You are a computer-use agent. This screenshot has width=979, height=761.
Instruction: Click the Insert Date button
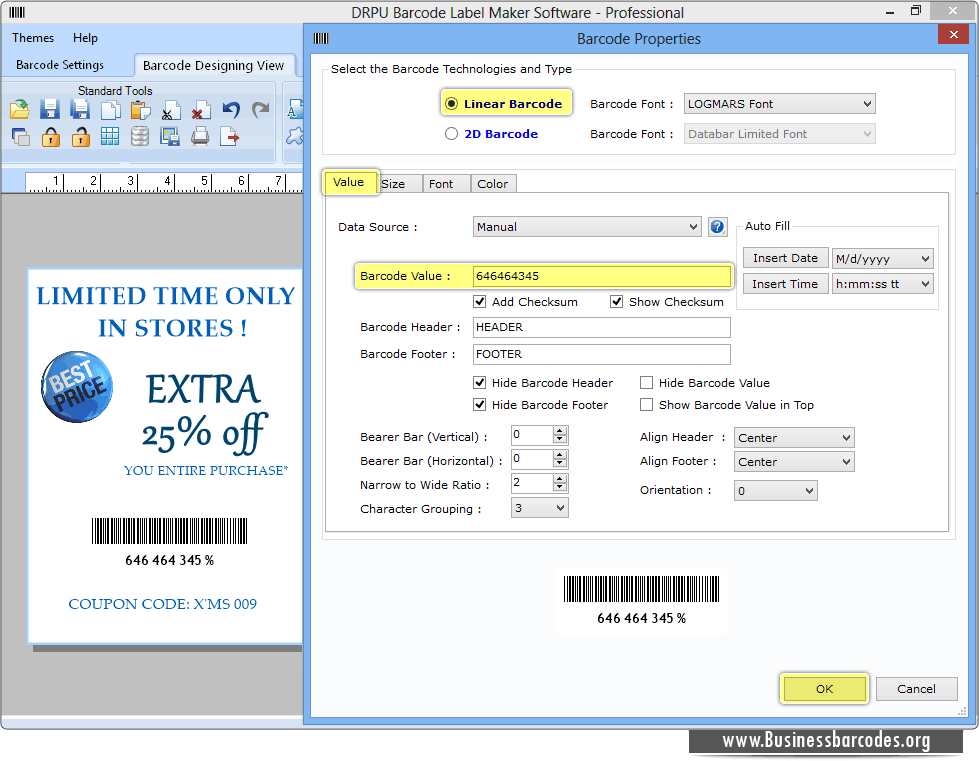click(785, 258)
